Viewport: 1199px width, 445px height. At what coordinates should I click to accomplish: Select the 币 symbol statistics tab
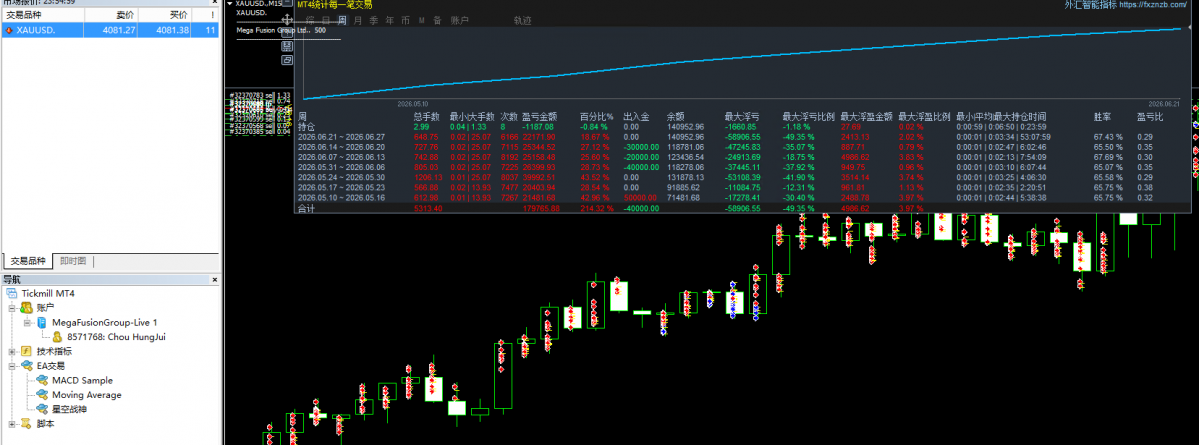point(405,20)
